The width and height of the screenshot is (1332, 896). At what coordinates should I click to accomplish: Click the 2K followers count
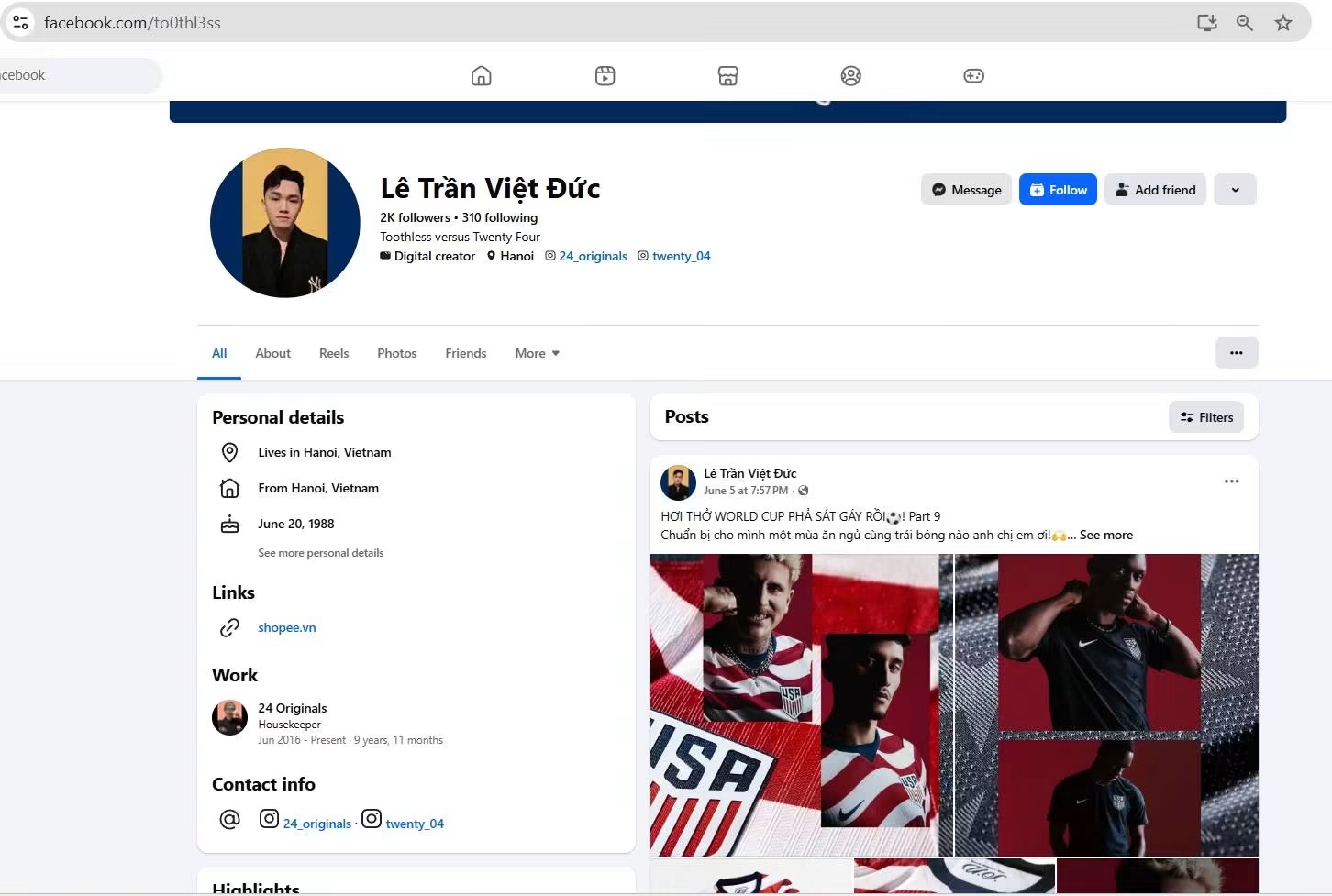pyautogui.click(x=415, y=218)
